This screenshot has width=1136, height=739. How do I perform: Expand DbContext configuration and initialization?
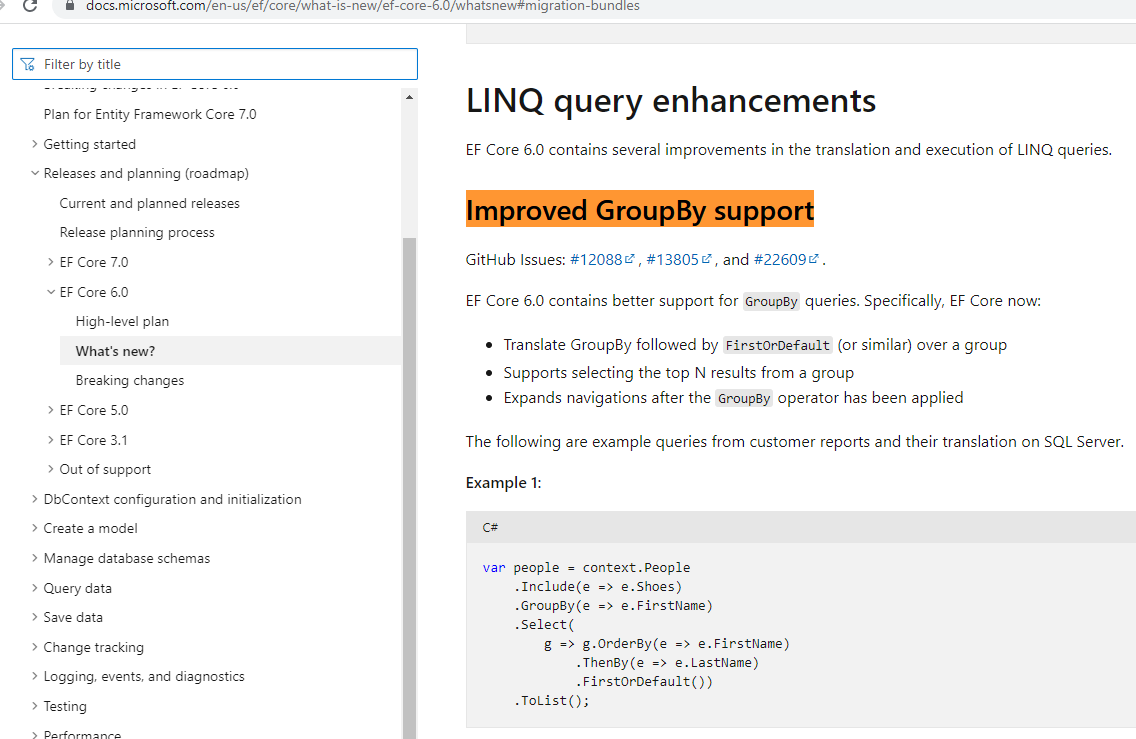tap(35, 499)
